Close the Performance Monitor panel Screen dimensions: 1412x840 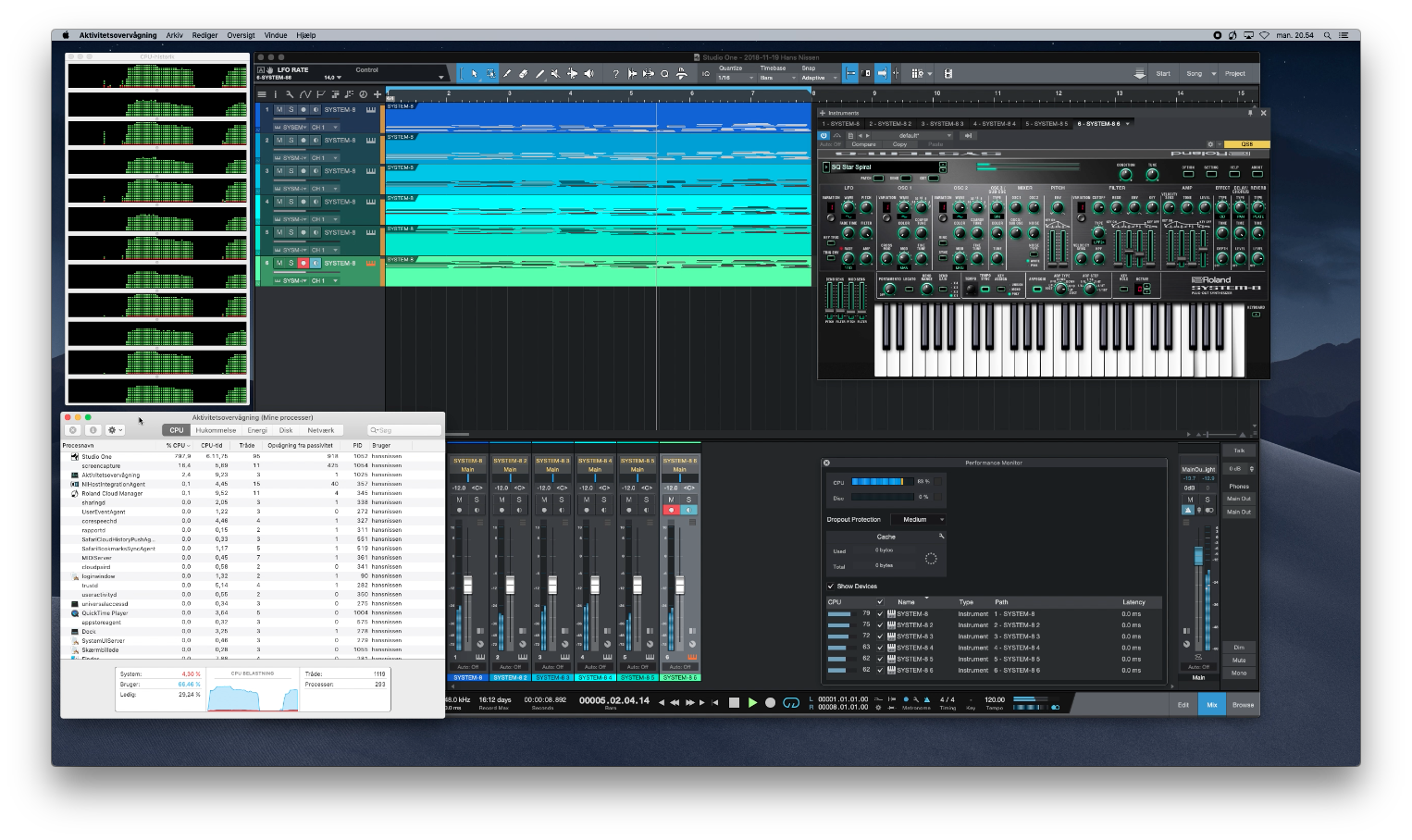tap(826, 463)
